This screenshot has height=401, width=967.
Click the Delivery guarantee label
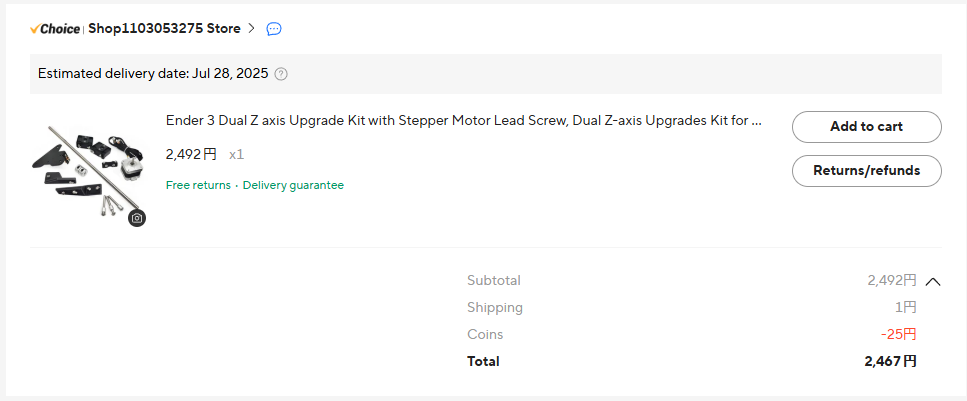click(293, 185)
